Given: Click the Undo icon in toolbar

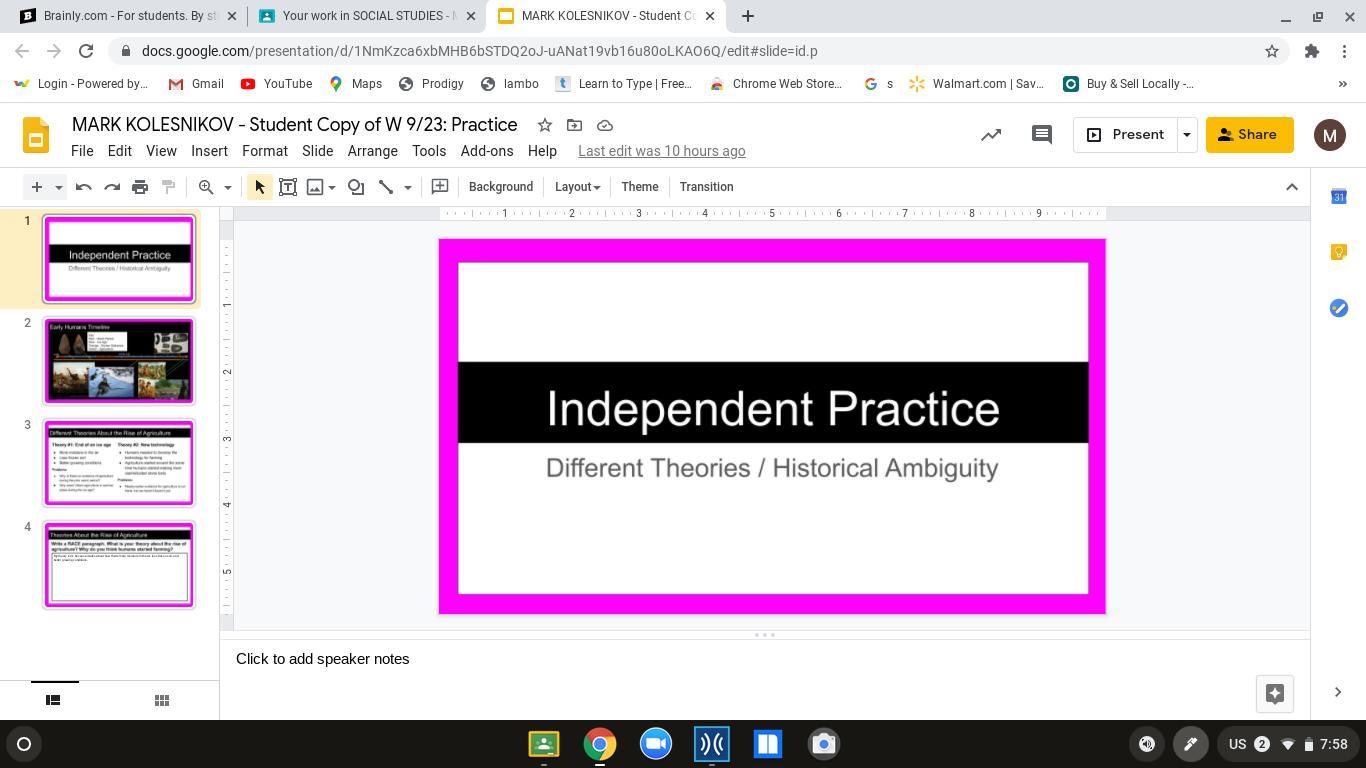Looking at the screenshot, I should pos(84,187).
